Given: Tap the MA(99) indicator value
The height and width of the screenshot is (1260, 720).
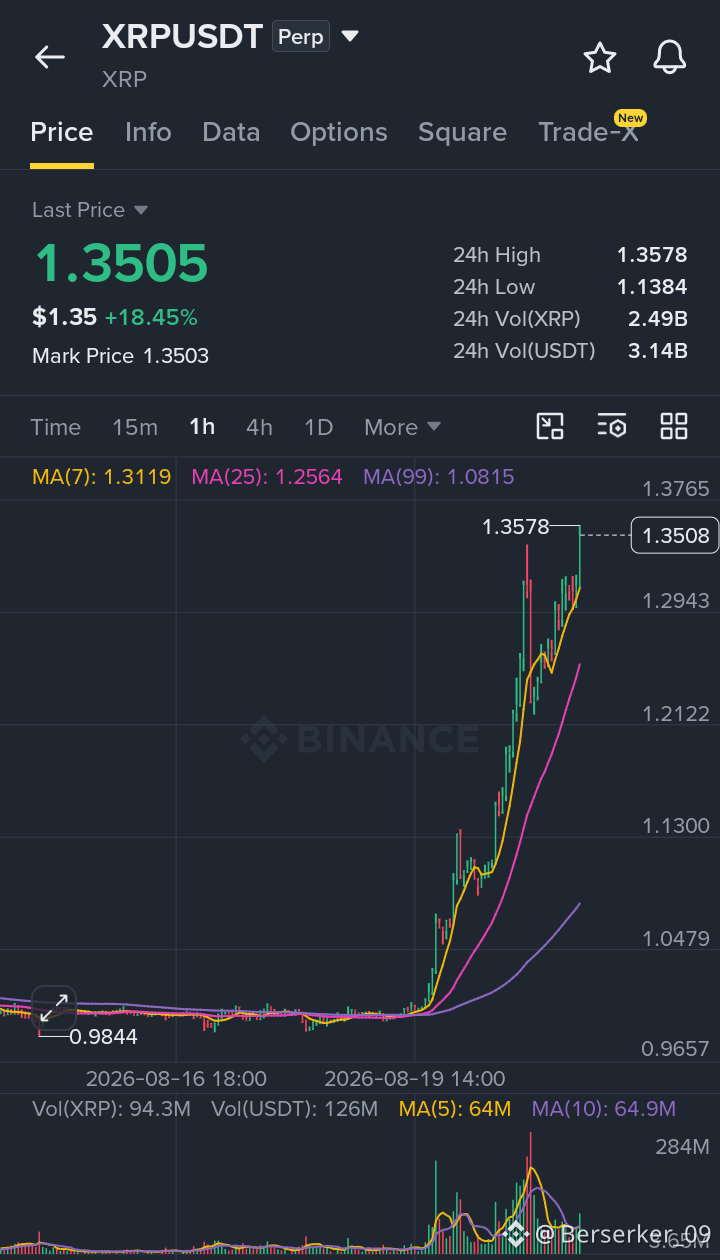Looking at the screenshot, I should tap(439, 476).
